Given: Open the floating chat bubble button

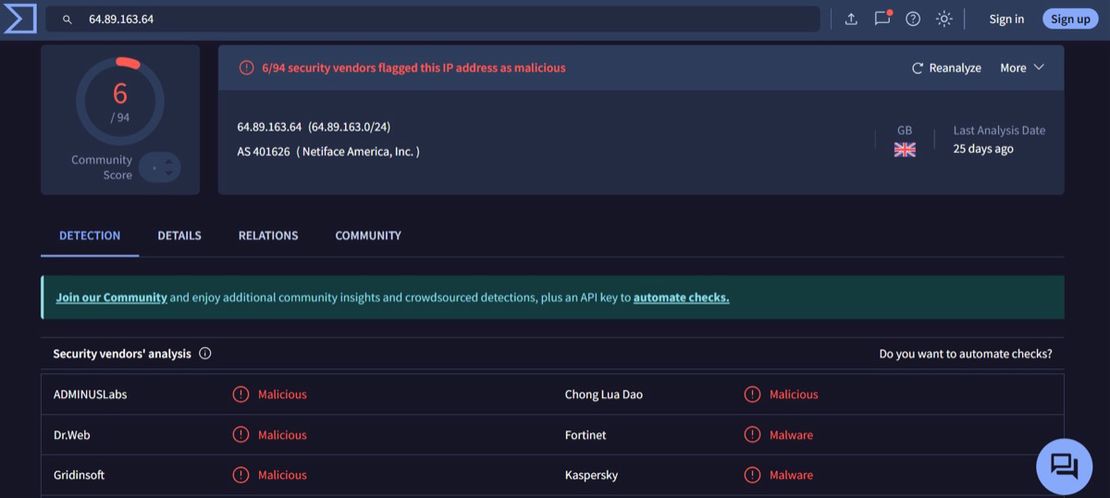Looking at the screenshot, I should (1064, 466).
